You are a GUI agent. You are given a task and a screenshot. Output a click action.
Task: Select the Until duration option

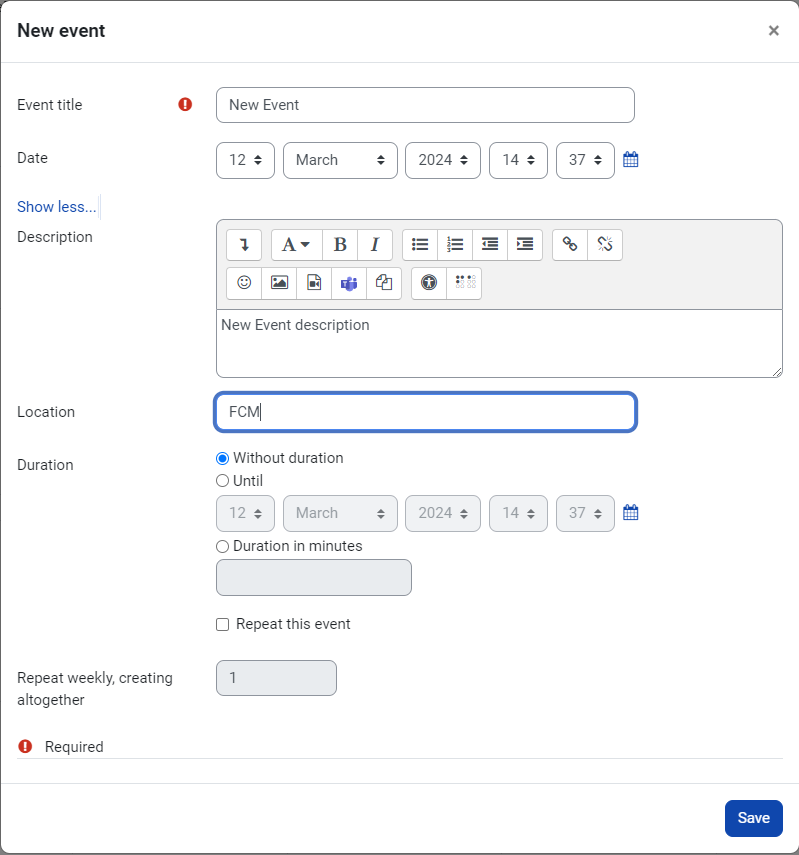(223, 481)
